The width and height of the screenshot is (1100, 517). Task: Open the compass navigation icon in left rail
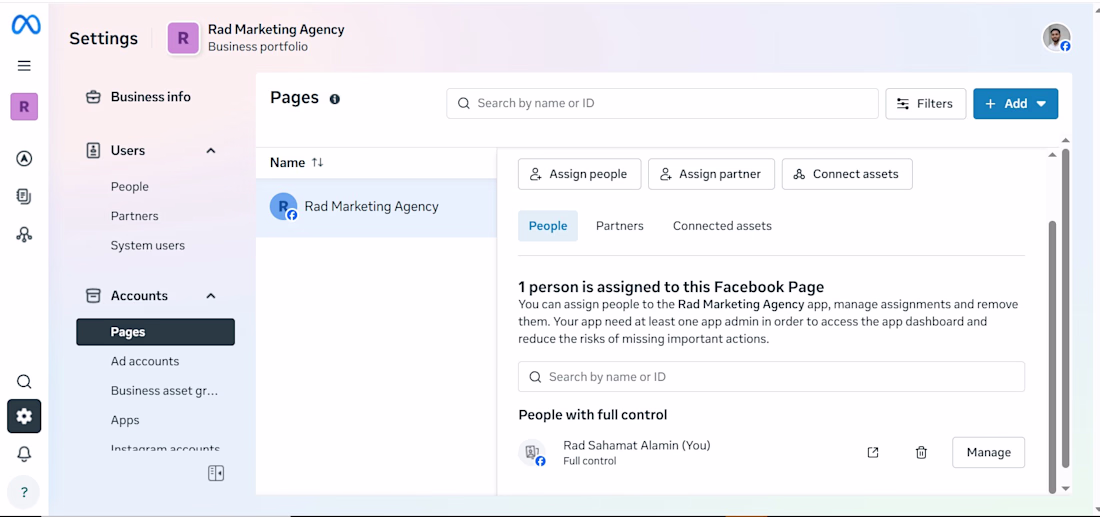(24, 159)
